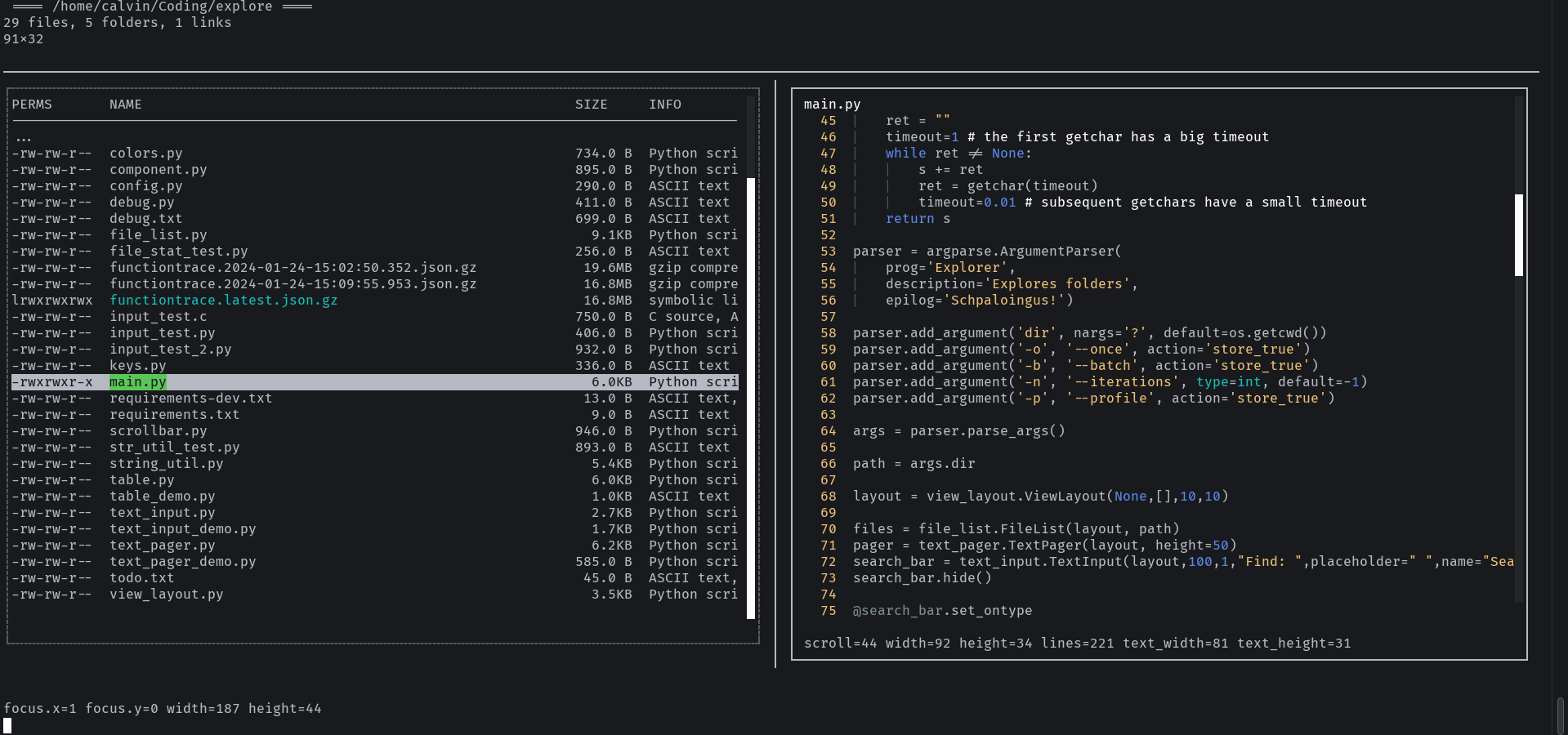This screenshot has width=1568, height=735.
Task: Select table.py file row
Action: point(374,480)
